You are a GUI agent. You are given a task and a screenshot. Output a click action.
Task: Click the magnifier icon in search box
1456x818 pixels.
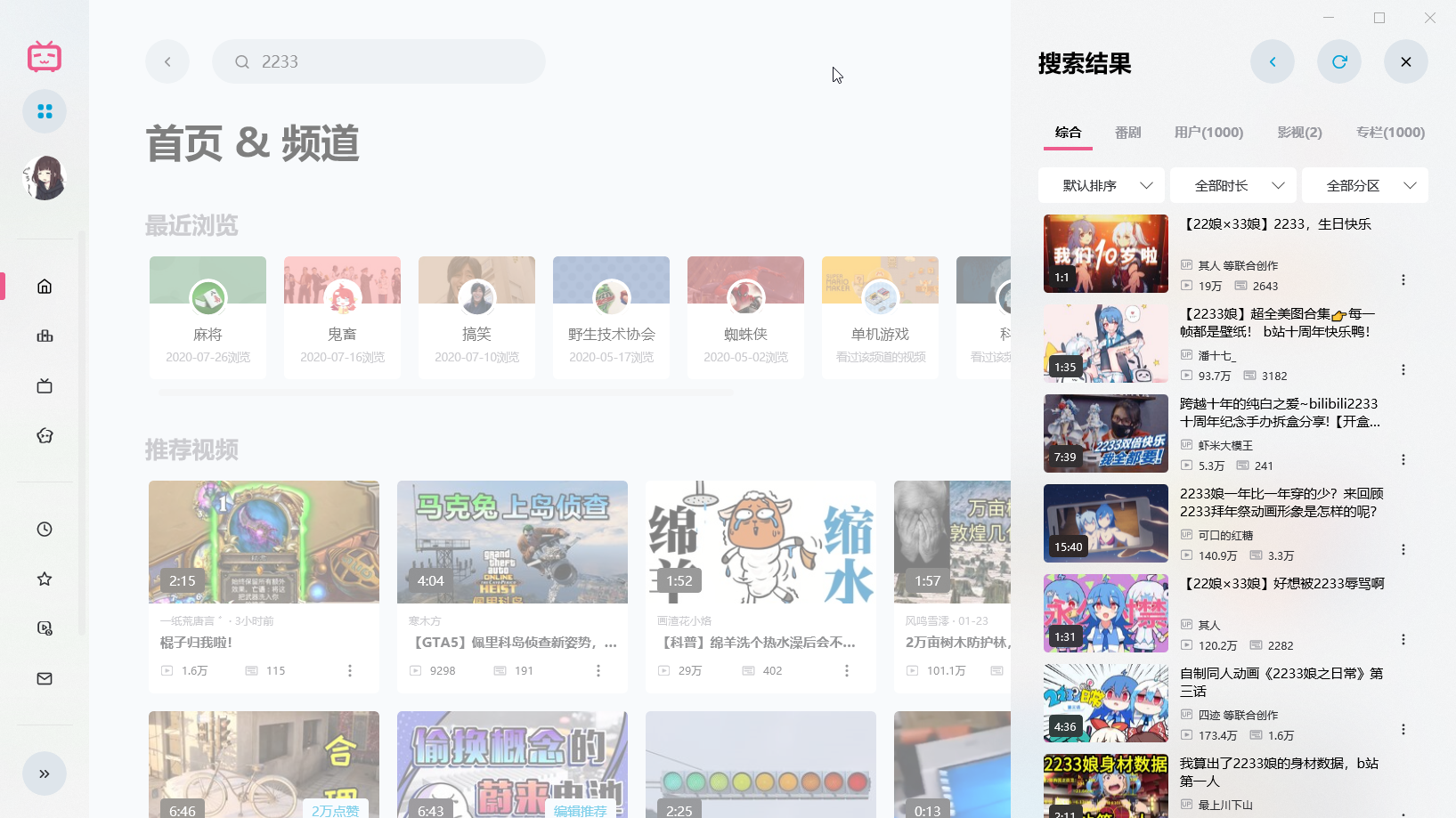pyautogui.click(x=242, y=61)
